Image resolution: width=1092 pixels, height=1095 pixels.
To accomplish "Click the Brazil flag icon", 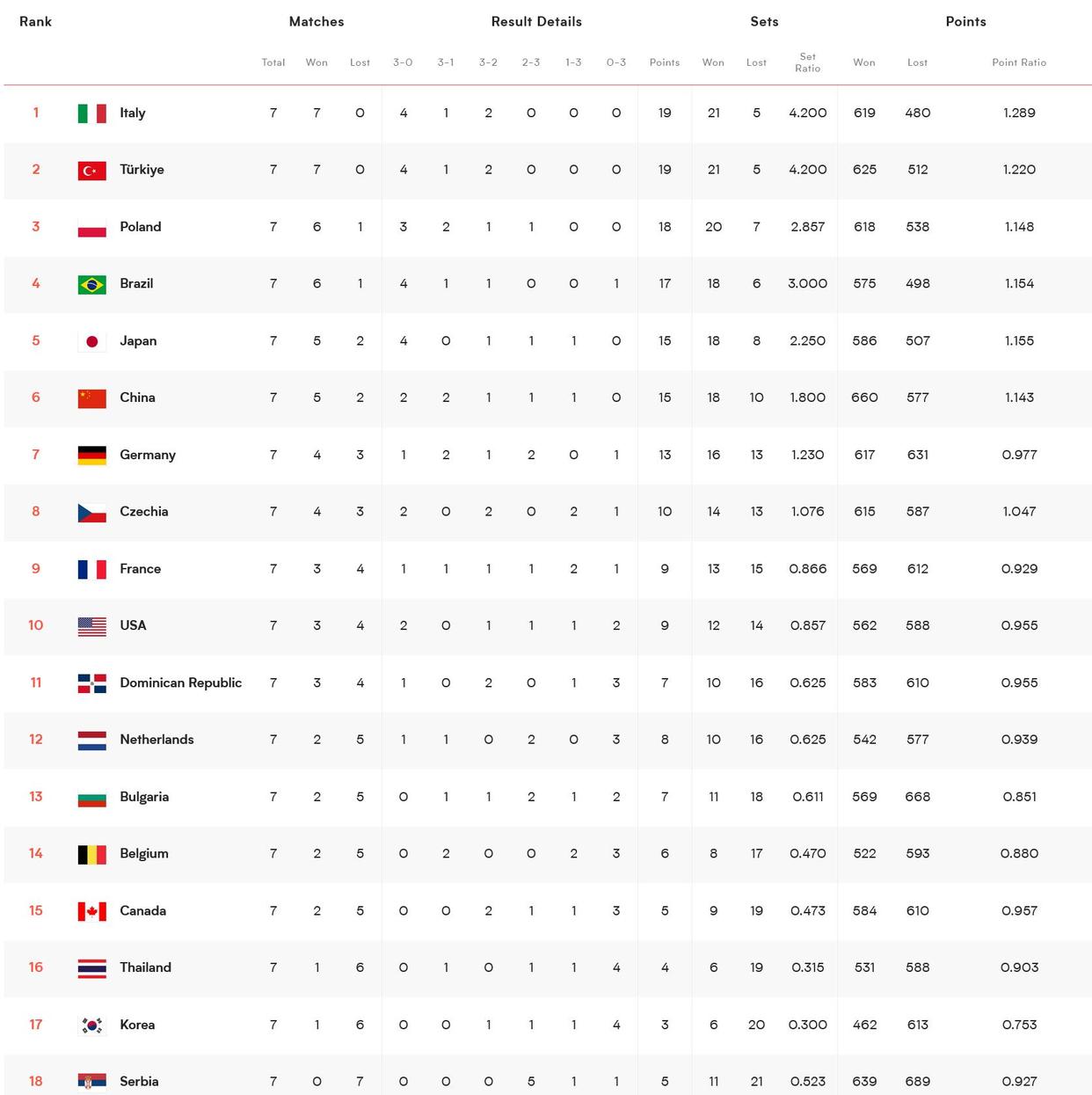I will pyautogui.click(x=92, y=283).
